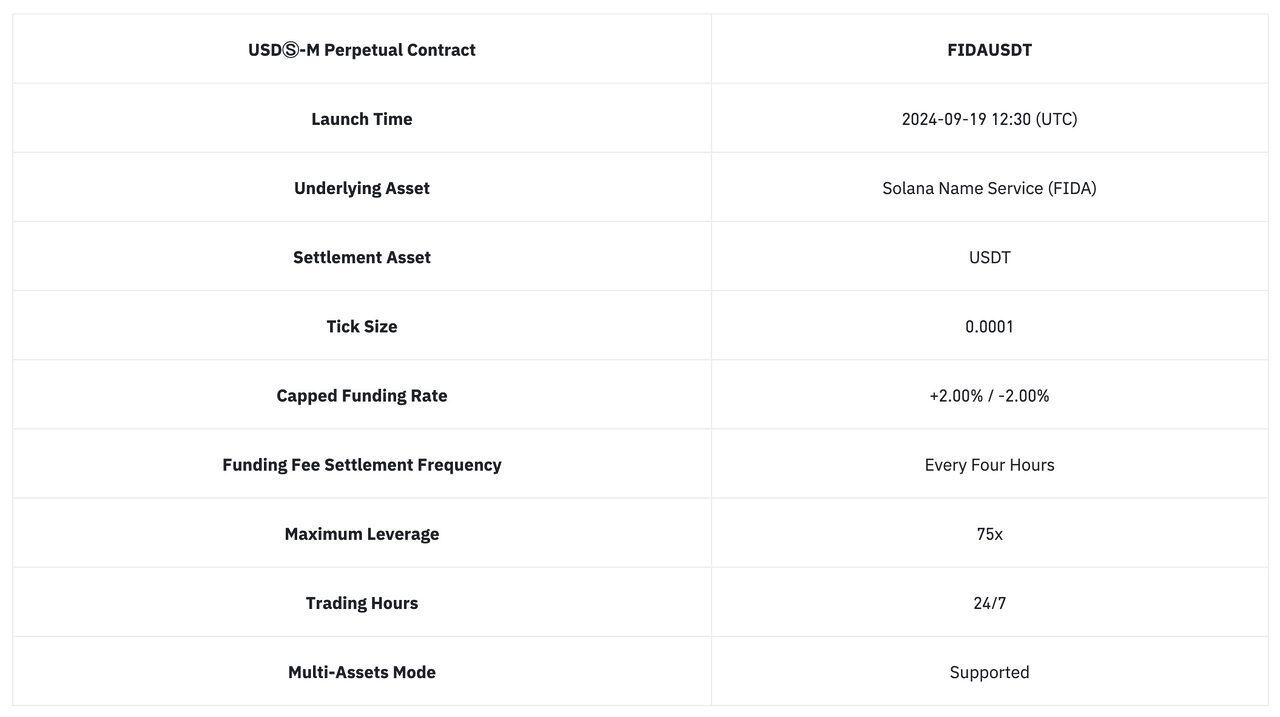Image resolution: width=1280 pixels, height=717 pixels.
Task: Click the Capped Funding Rate label
Action: tap(362, 395)
